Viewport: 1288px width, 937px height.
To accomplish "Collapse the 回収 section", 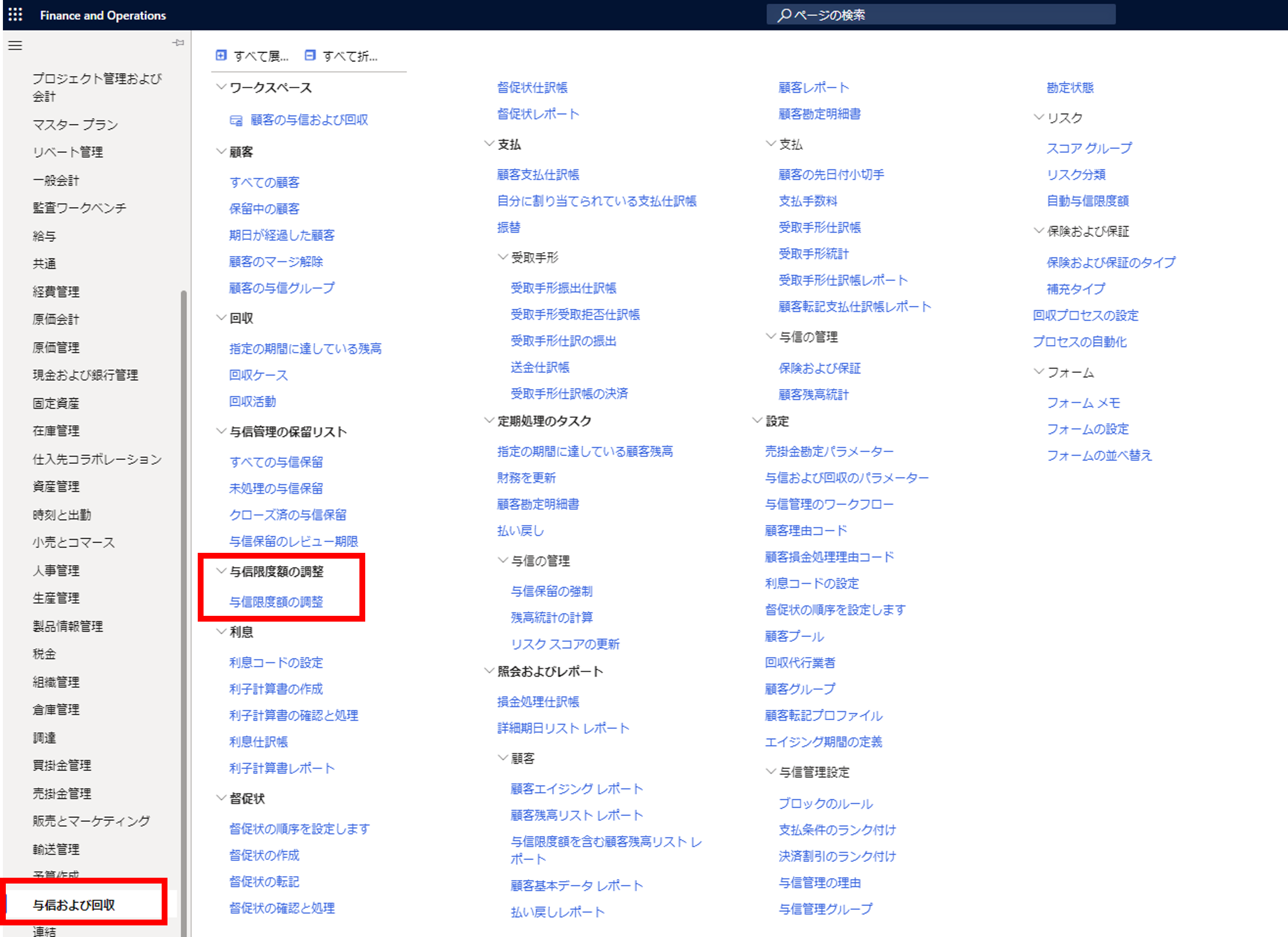I will coord(221,317).
